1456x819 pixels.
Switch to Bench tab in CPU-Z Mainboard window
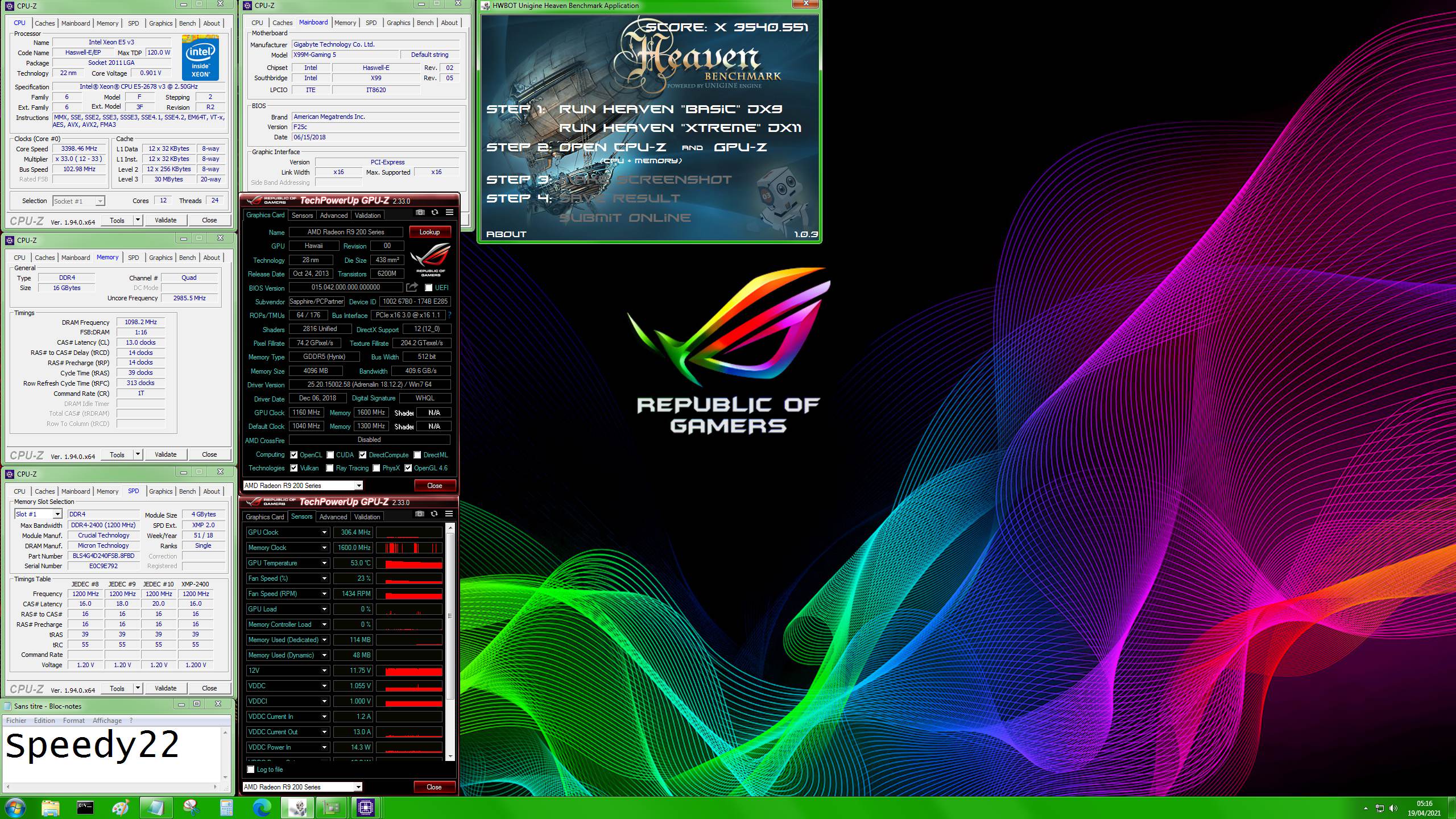pos(425,23)
